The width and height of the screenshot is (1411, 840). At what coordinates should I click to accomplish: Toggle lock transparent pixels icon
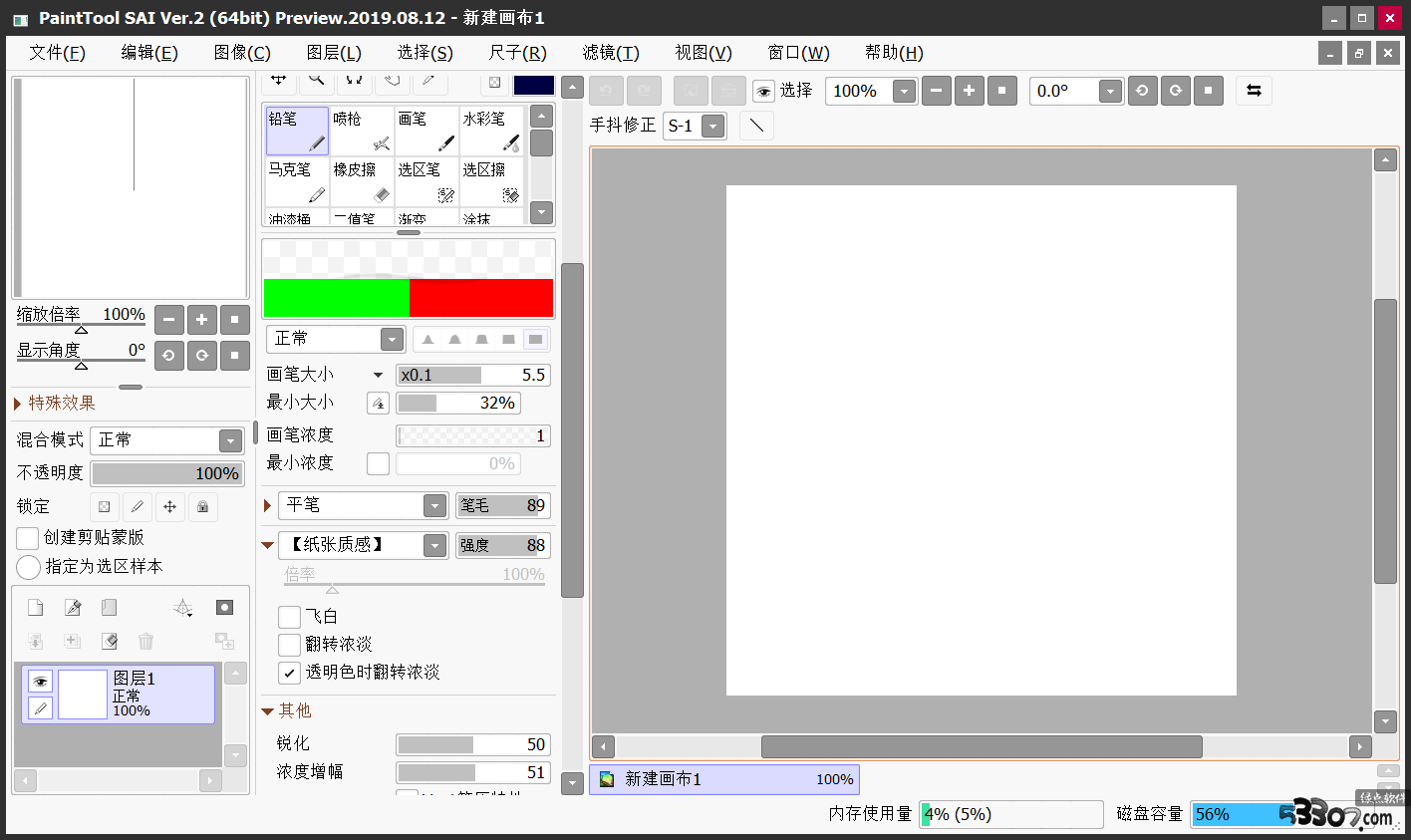pyautogui.click(x=105, y=506)
